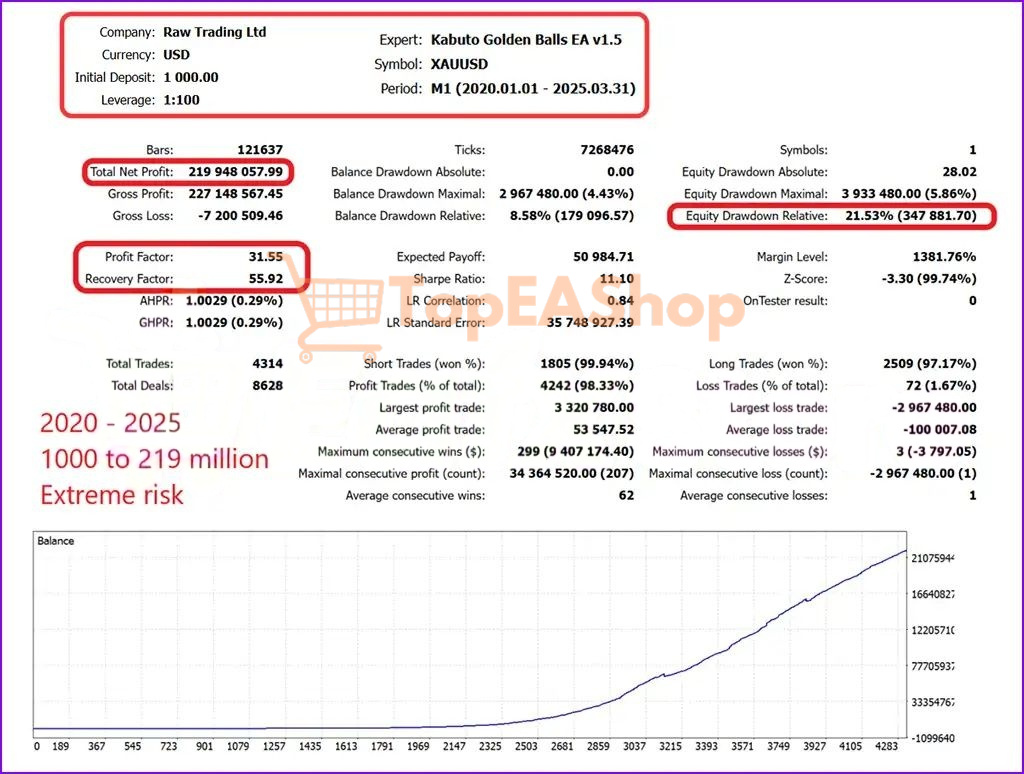Select the Recovery Factor value 55.92
The image size is (1024, 774).
coord(266,279)
